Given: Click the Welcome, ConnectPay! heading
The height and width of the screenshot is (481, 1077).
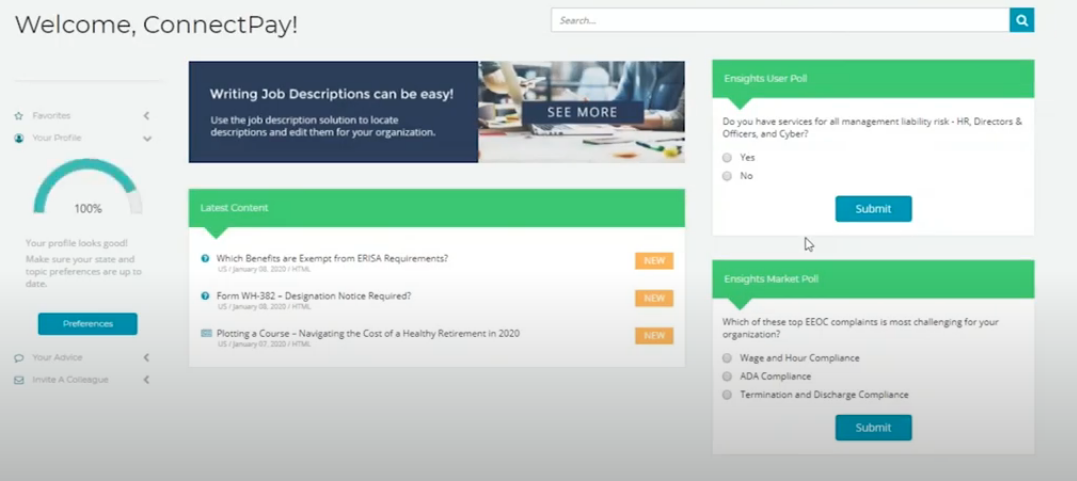Looking at the screenshot, I should 157,24.
